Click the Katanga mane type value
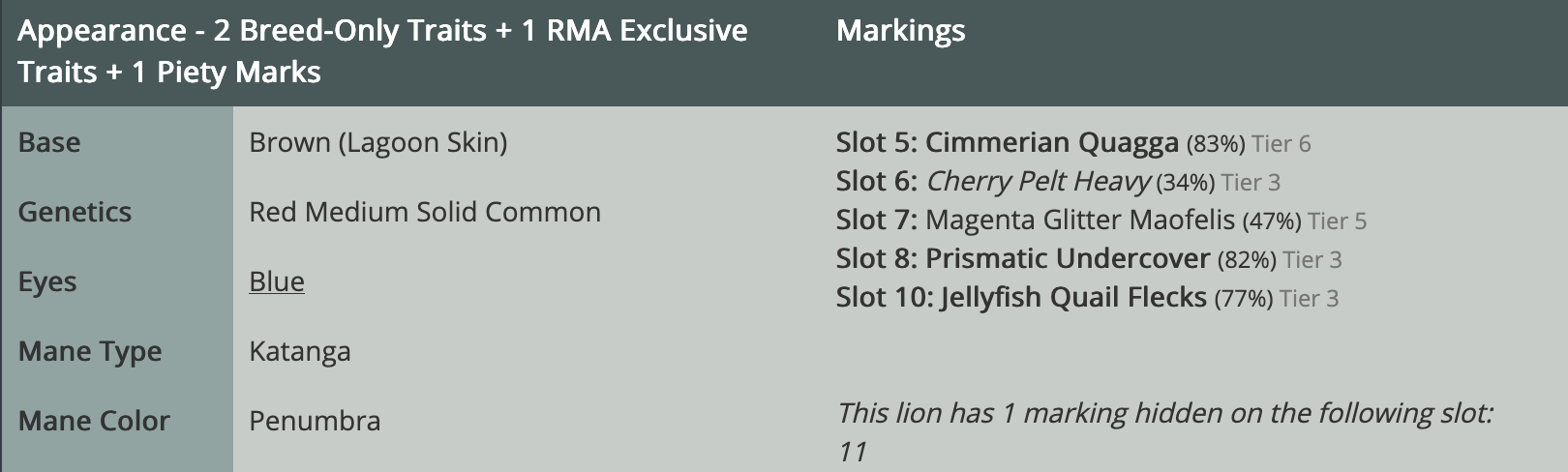 click(x=299, y=352)
